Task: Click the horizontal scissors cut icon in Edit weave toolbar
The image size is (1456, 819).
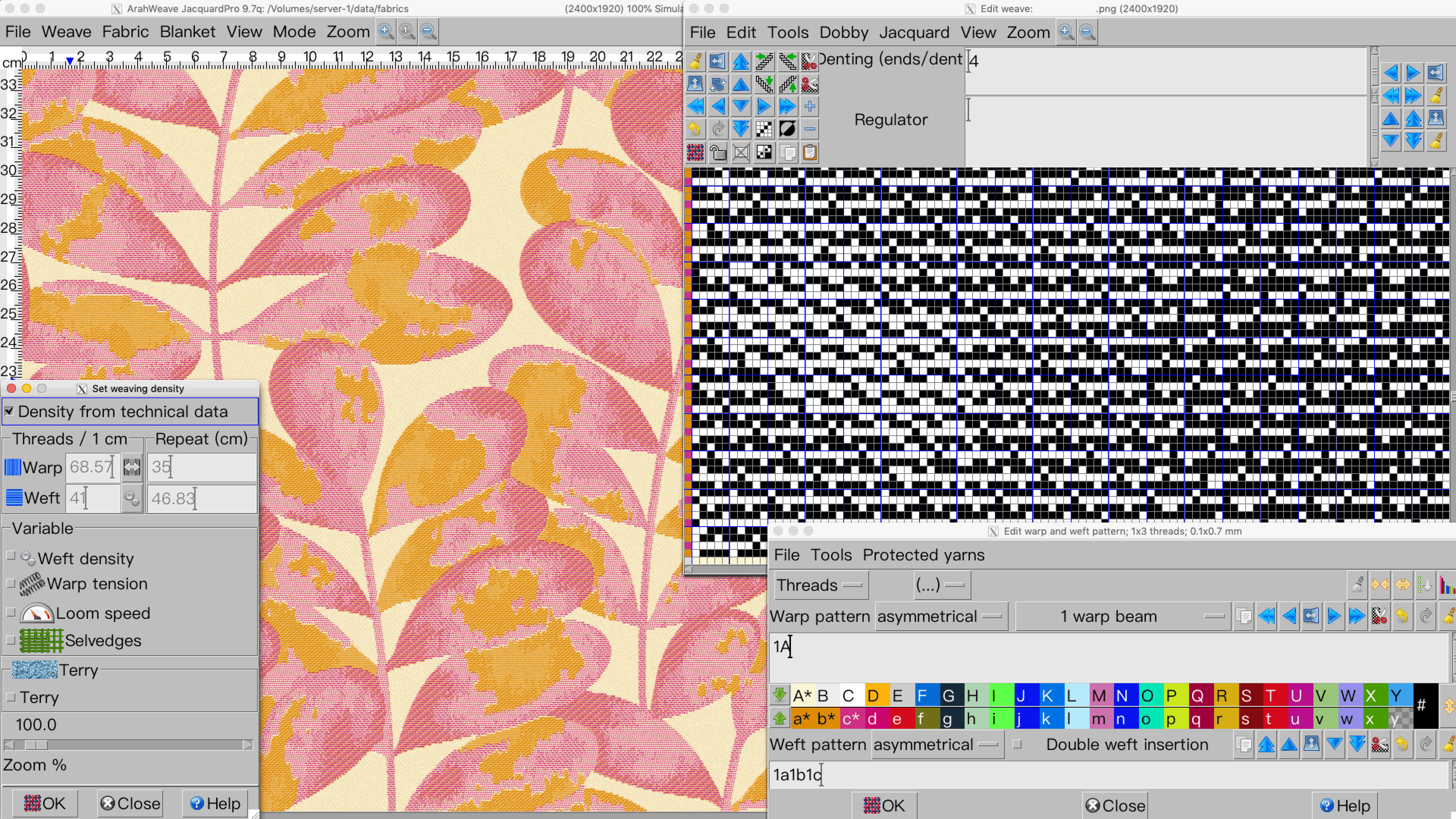Action: coord(810,84)
